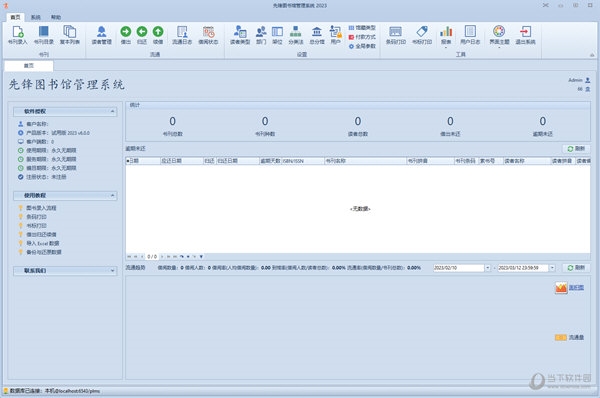Open the start date dropdown 2023/02/10

pyautogui.click(x=488, y=268)
